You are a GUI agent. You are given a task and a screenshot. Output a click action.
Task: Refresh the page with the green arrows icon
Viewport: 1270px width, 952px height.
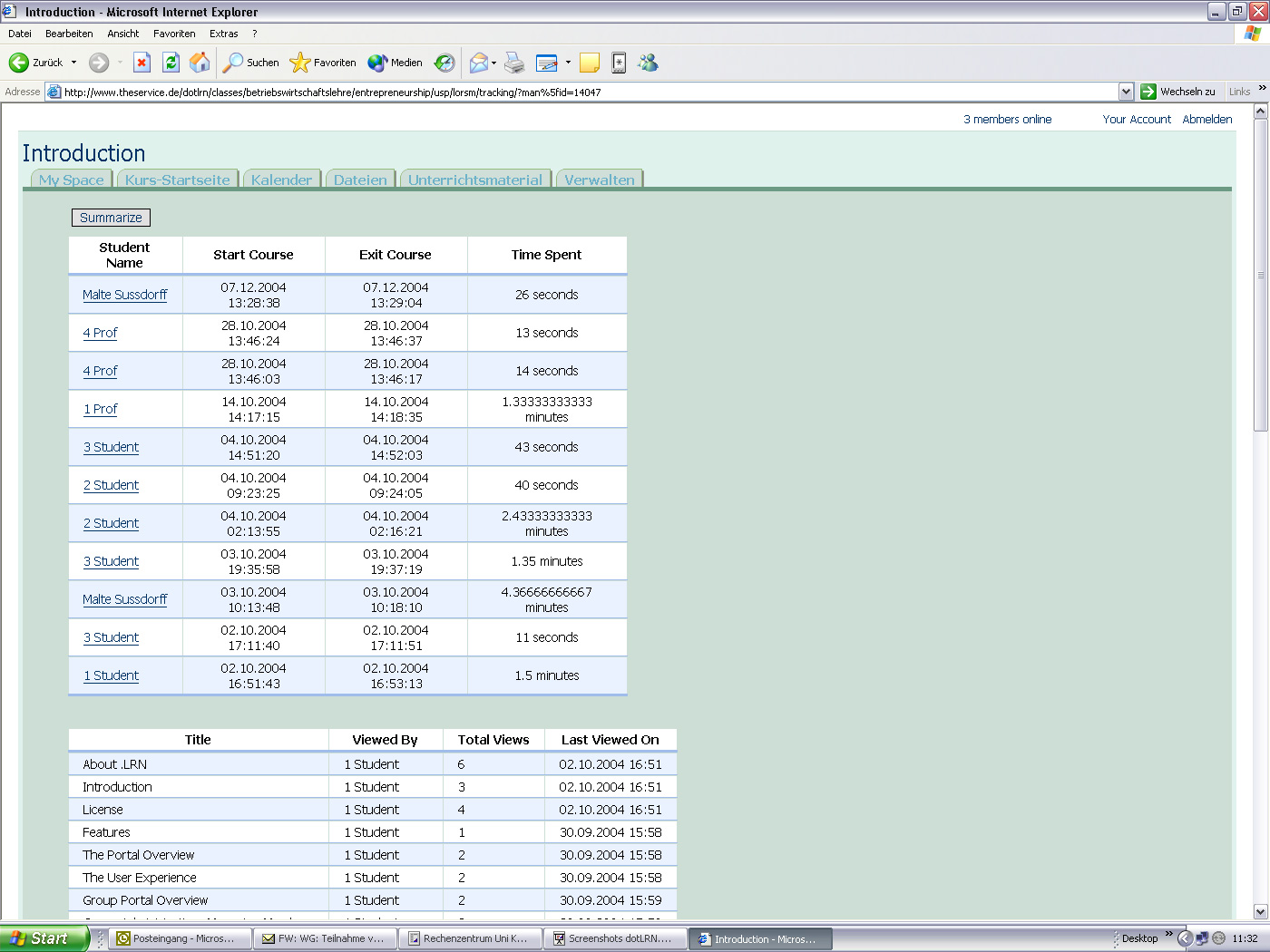click(x=171, y=63)
